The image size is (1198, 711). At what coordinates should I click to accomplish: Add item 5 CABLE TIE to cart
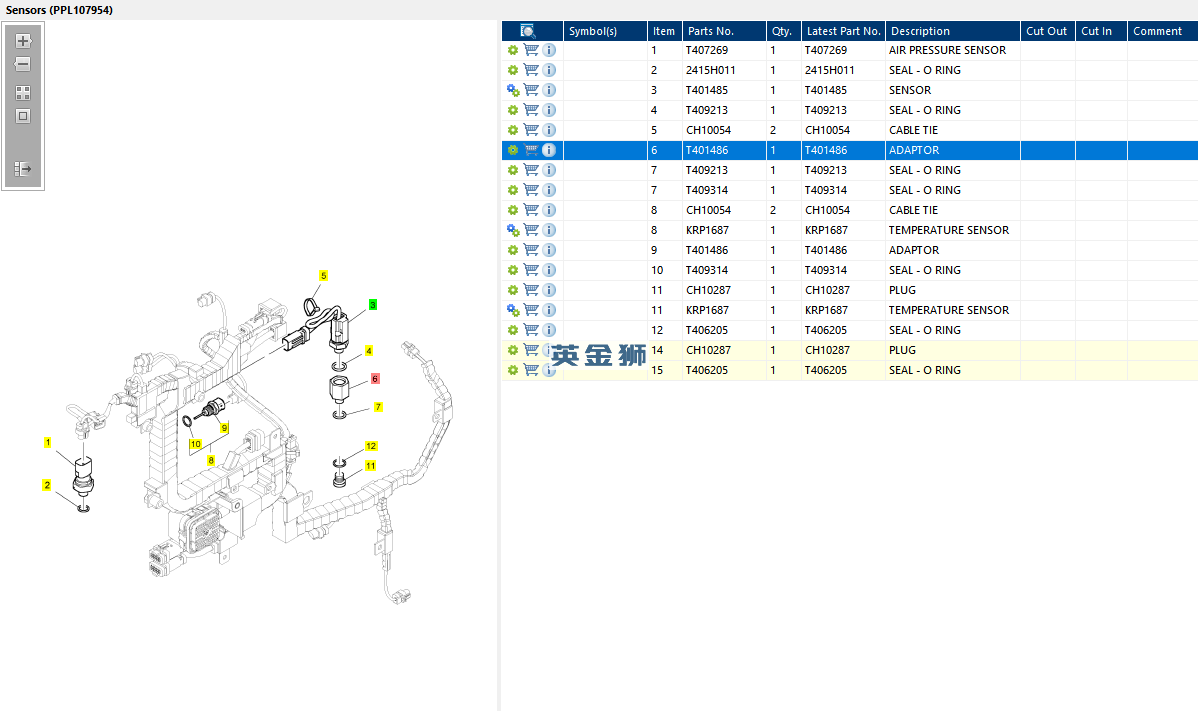coord(531,130)
